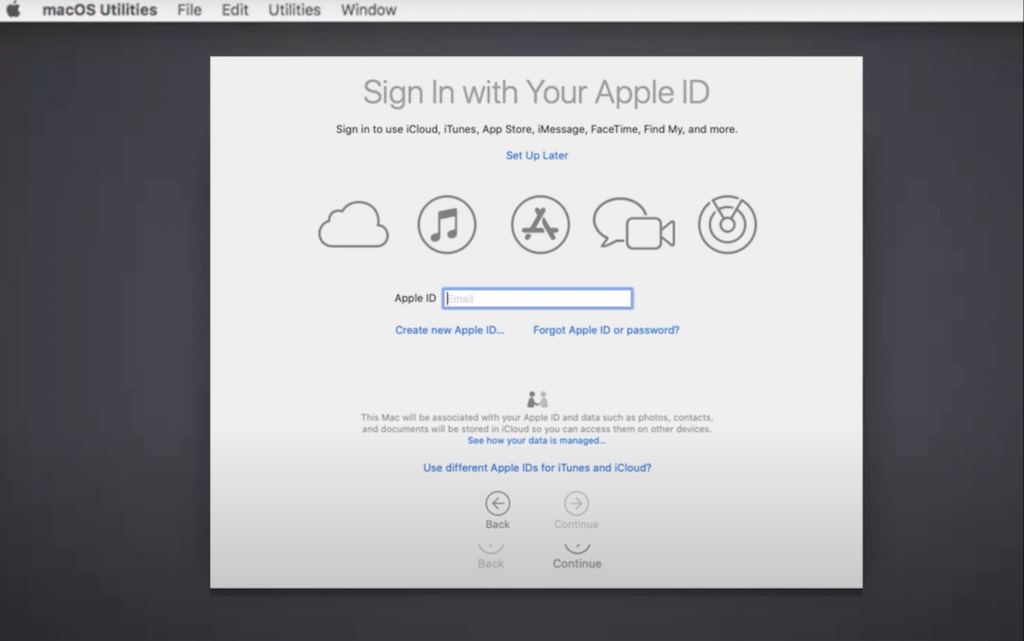
Task: Click the iCloud cloud icon
Action: [x=353, y=225]
